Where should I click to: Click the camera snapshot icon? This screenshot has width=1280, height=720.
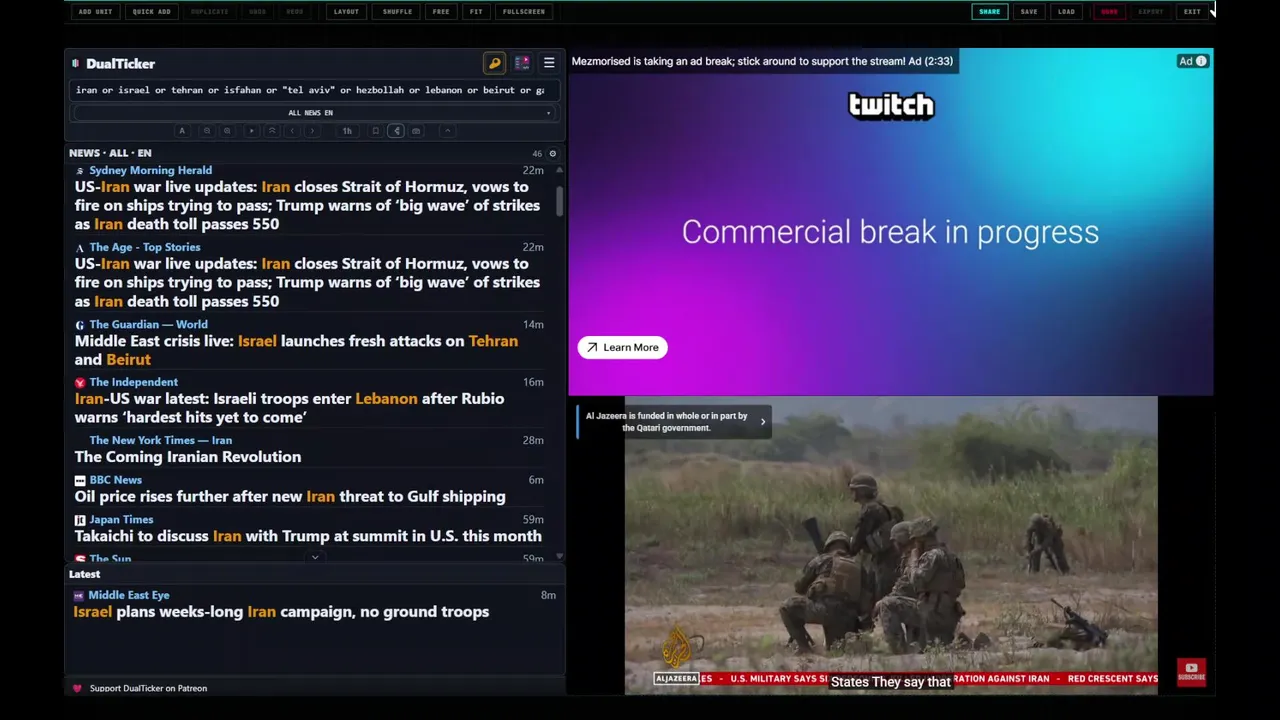416,131
